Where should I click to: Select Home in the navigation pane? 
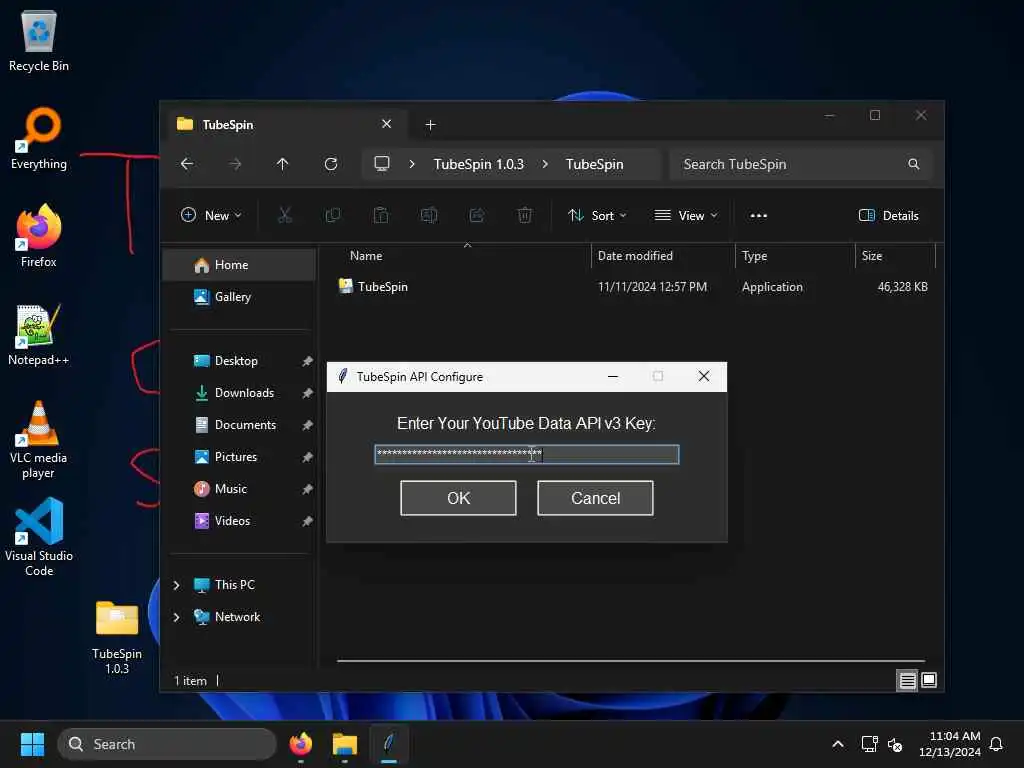coord(240,264)
